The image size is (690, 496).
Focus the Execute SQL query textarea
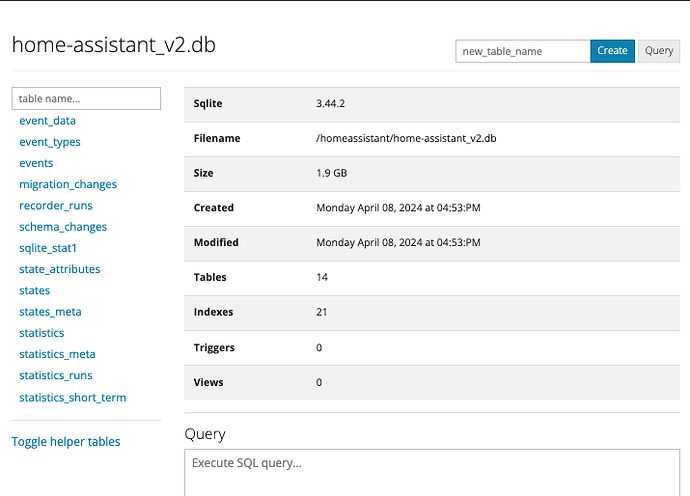point(432,474)
